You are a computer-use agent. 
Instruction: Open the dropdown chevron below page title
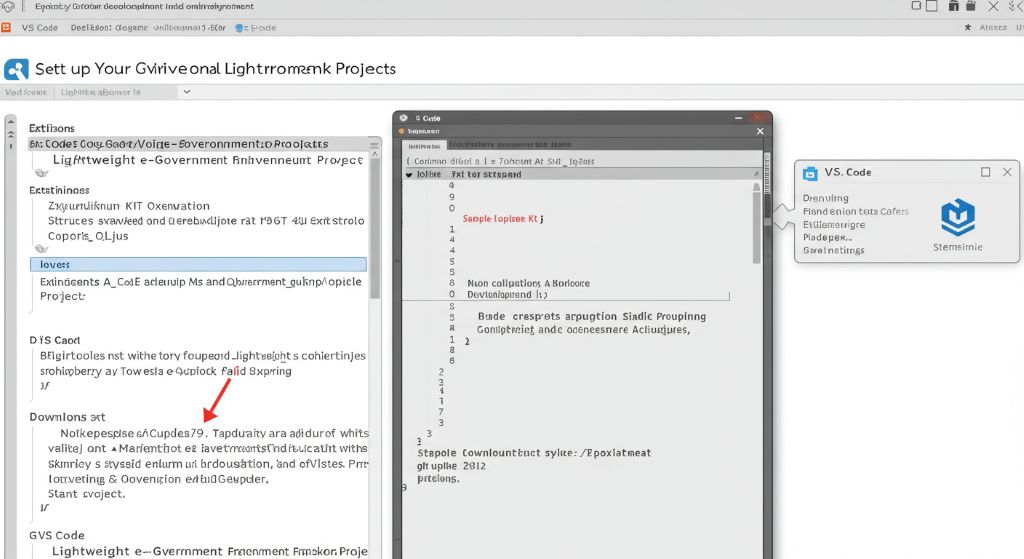(x=185, y=92)
